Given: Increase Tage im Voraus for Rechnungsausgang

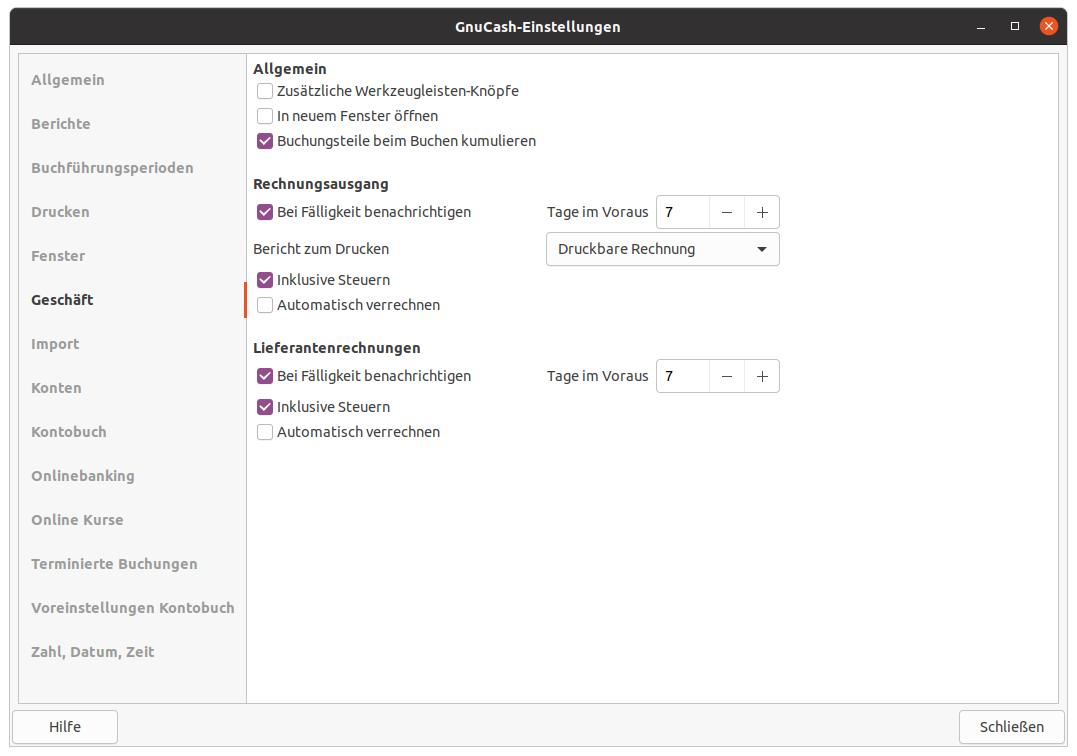Looking at the screenshot, I should [x=762, y=212].
